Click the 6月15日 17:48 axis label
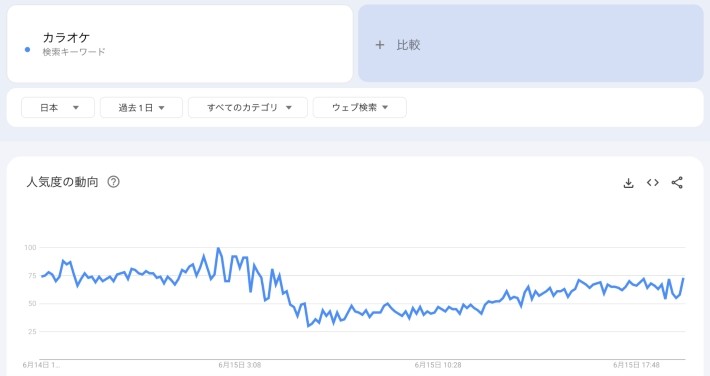 tap(636, 365)
